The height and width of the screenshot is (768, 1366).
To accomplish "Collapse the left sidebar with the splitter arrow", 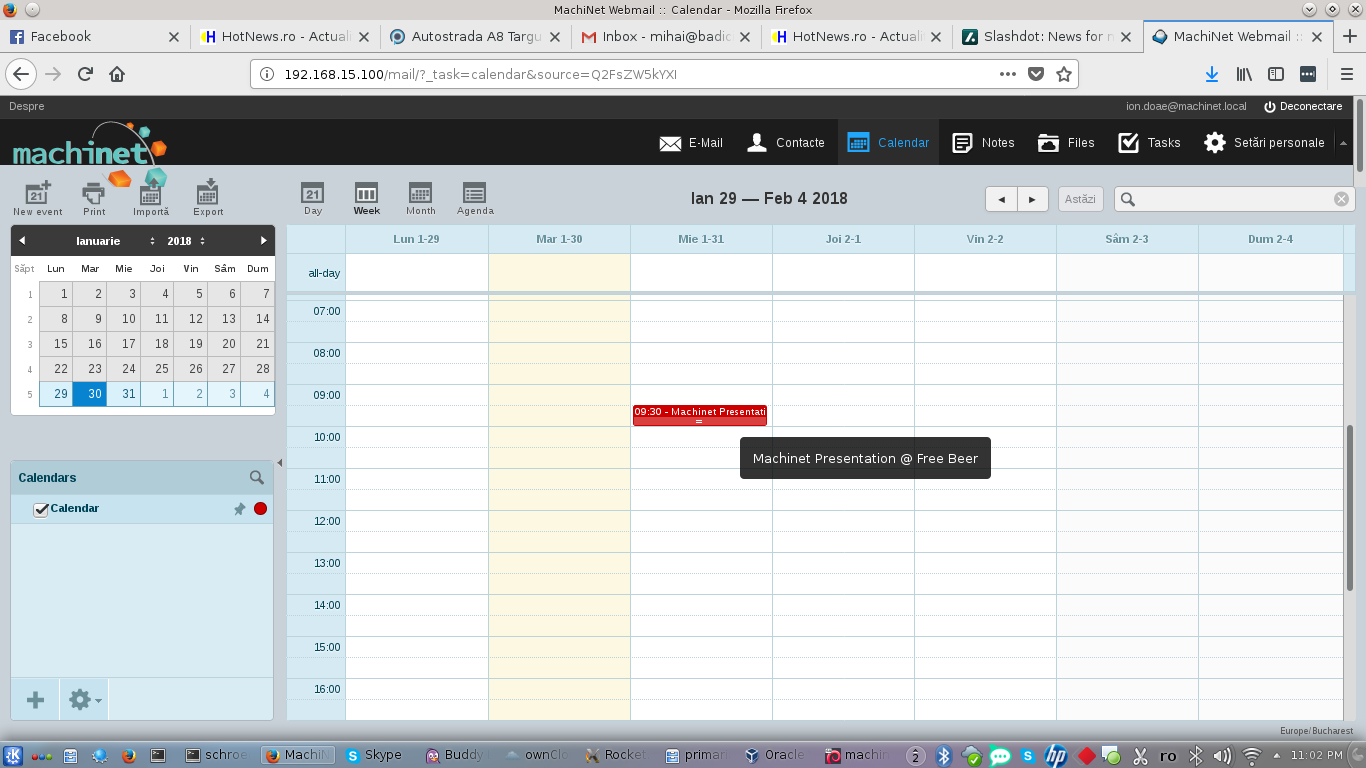I will (280, 462).
